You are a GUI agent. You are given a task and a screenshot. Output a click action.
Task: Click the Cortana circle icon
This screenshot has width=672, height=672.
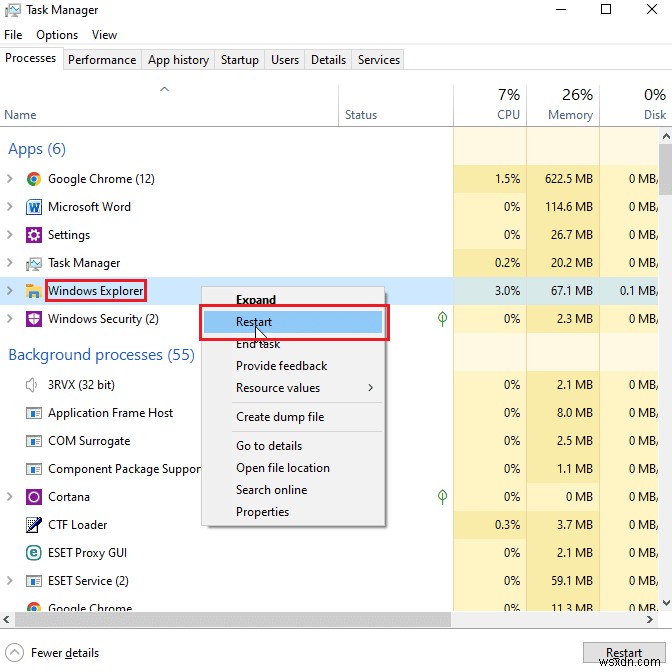(33, 497)
